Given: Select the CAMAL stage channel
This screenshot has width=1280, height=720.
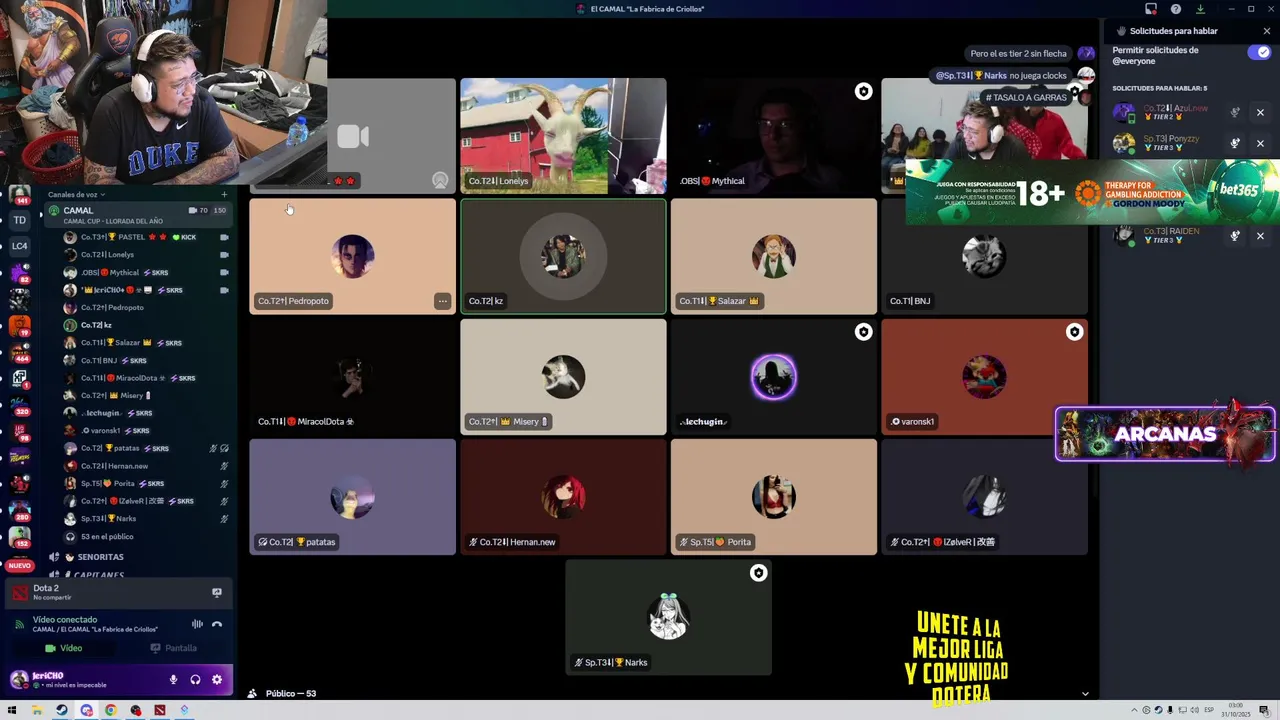Looking at the screenshot, I should click(135, 214).
